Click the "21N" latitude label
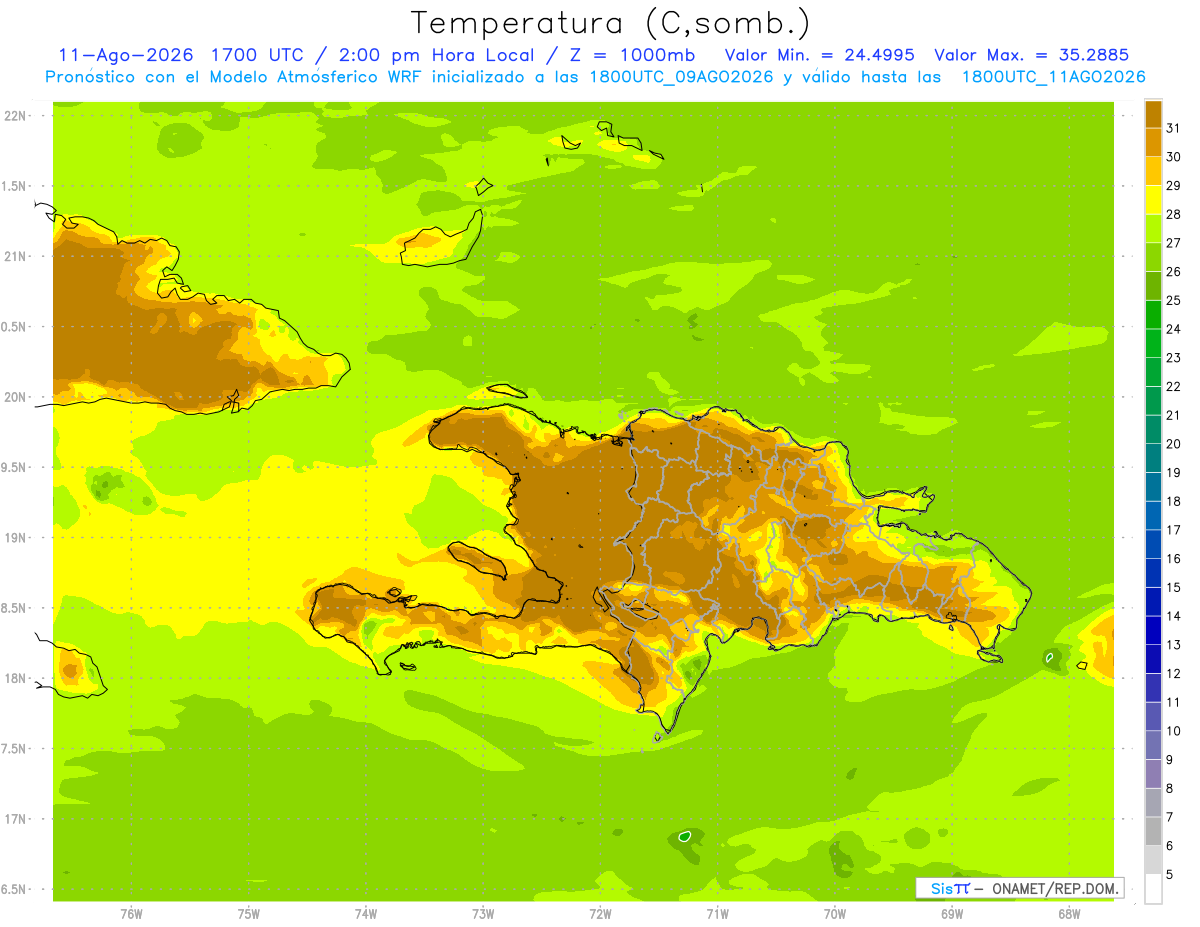 pyautogui.click(x=17, y=256)
